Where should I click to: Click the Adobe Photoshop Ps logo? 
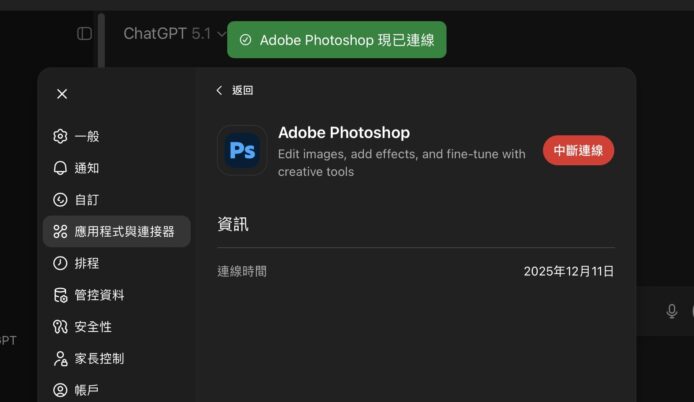pyautogui.click(x=242, y=150)
